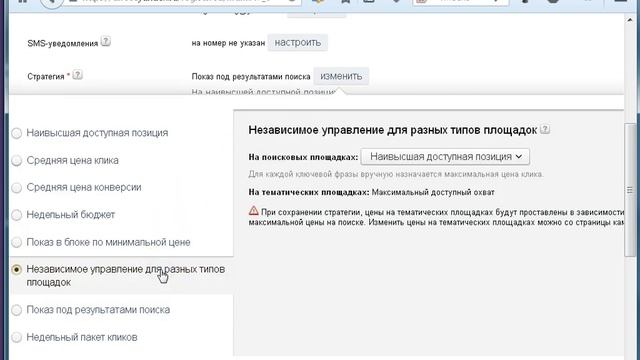The width and height of the screenshot is (640, 360).
Task: Click the red warning triangle icon
Action: click(253, 211)
